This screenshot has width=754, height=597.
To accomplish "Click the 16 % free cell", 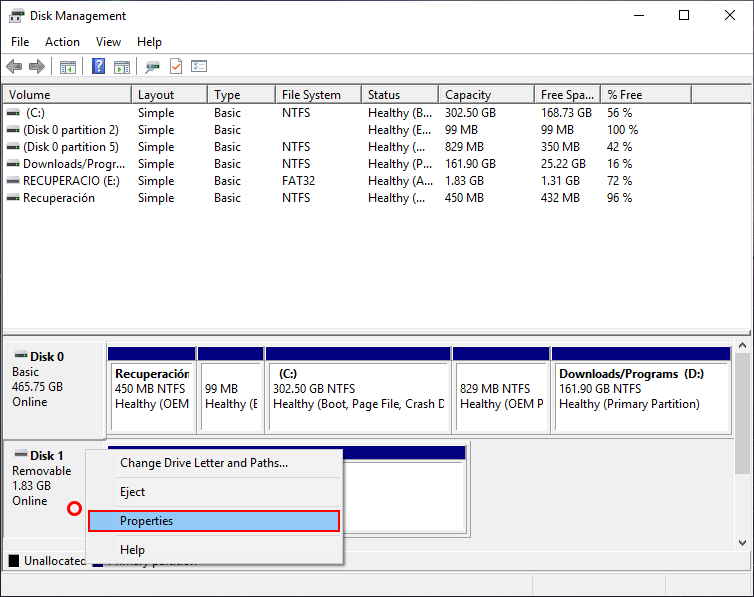I will (619, 164).
